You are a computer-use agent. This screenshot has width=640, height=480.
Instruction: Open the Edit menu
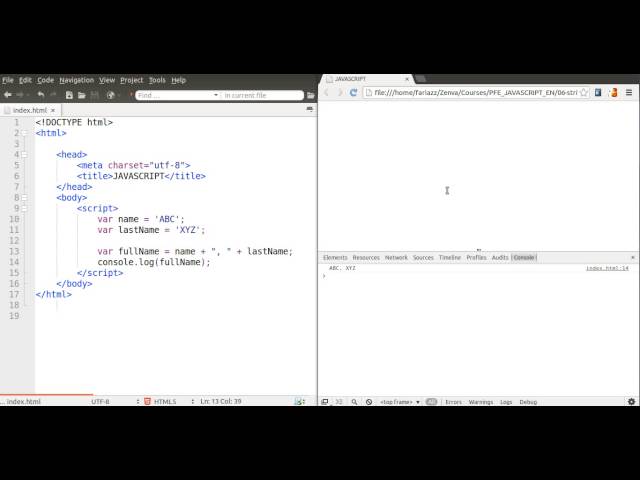25,80
